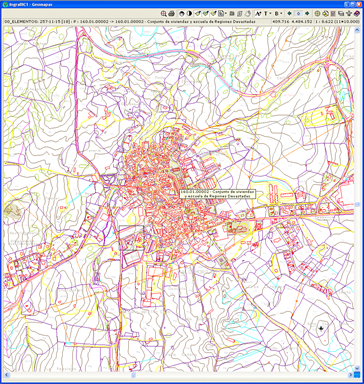The height and width of the screenshot is (384, 364).
Task: Click the red sheet list icon
Action: coord(333,14)
